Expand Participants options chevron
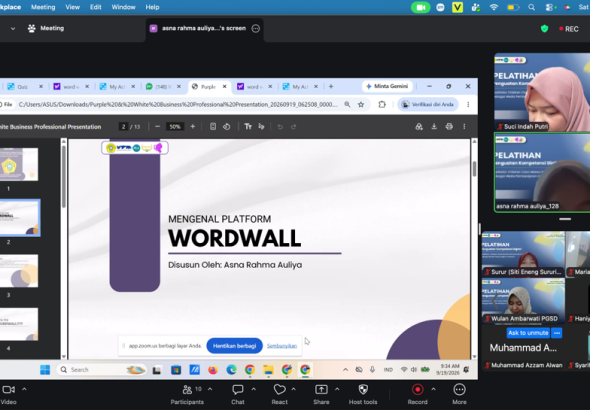This screenshot has width=590, height=410. tap(210, 389)
